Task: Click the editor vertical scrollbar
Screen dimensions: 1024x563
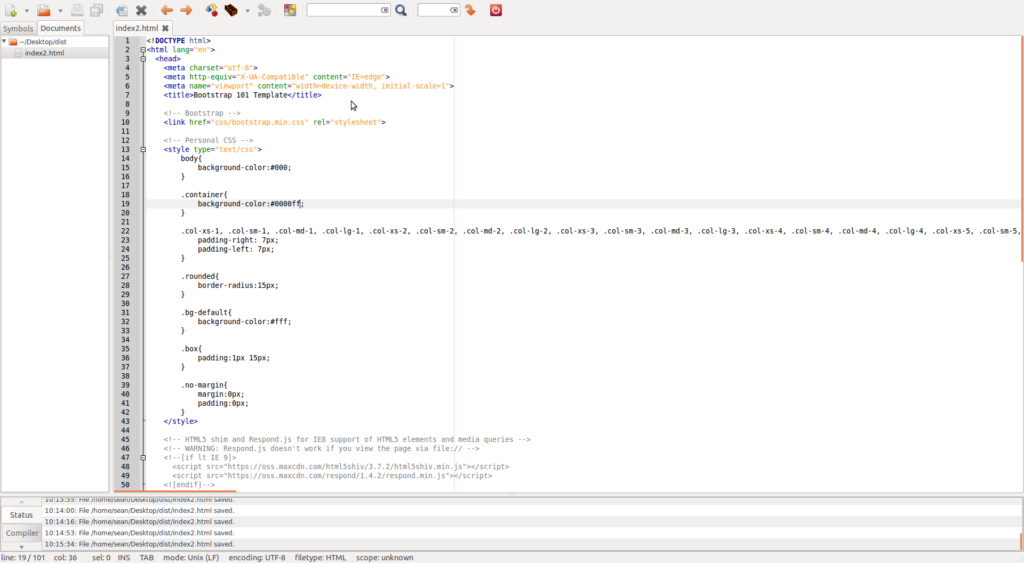Action: (1021, 150)
